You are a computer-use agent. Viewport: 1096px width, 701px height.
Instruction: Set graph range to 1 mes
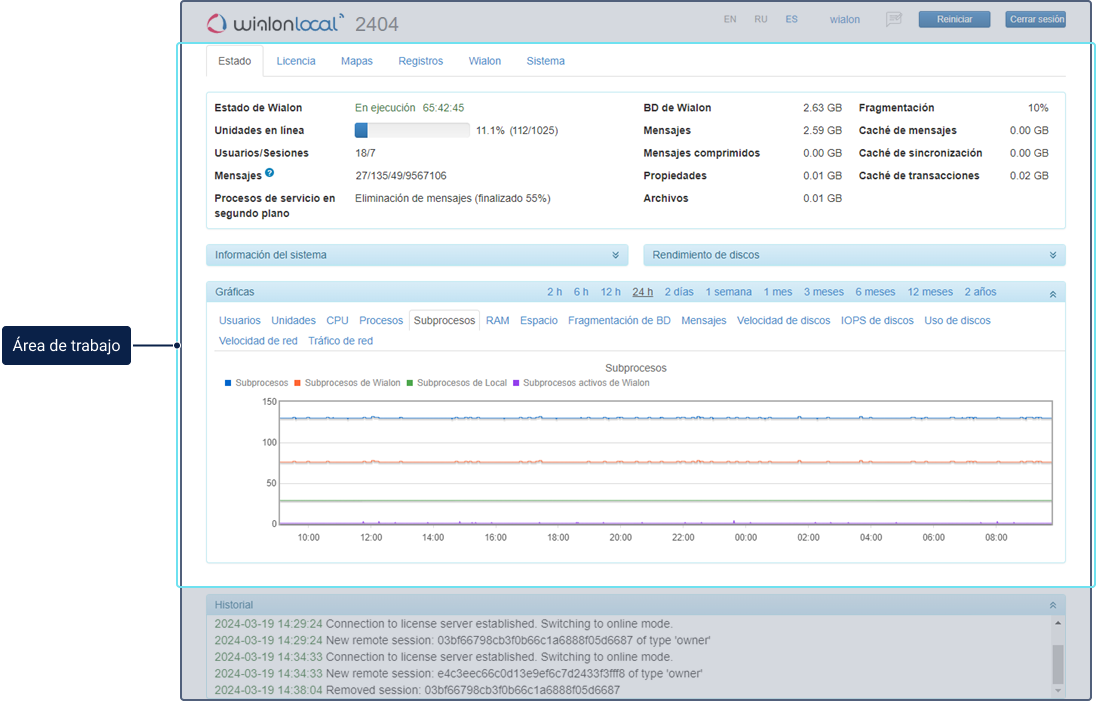pyautogui.click(x=777, y=292)
